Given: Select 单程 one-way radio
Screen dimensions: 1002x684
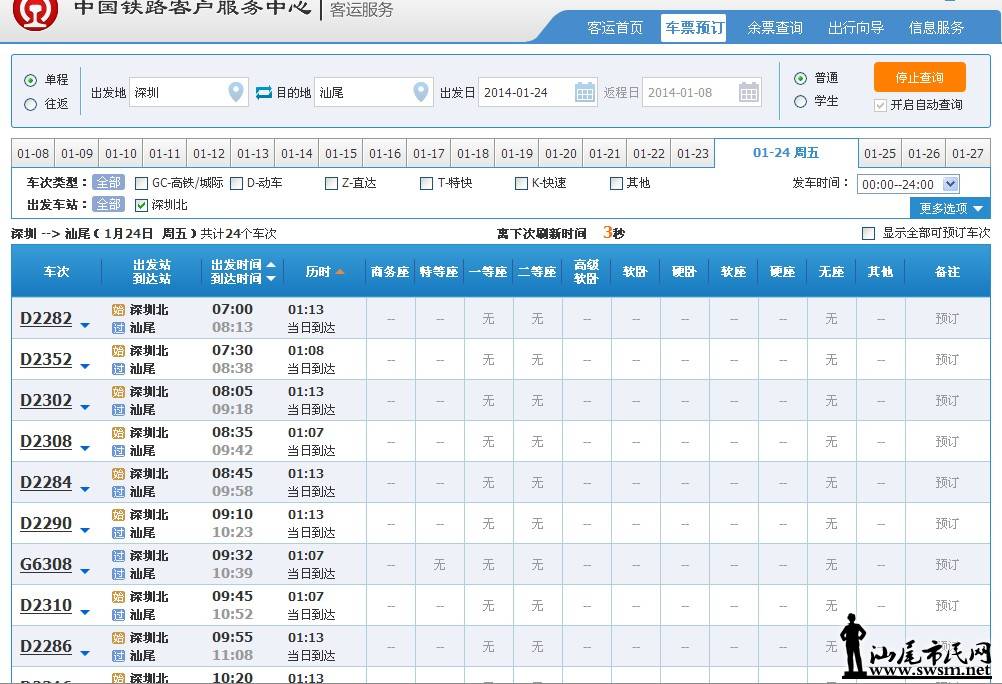Looking at the screenshot, I should [x=30, y=81].
